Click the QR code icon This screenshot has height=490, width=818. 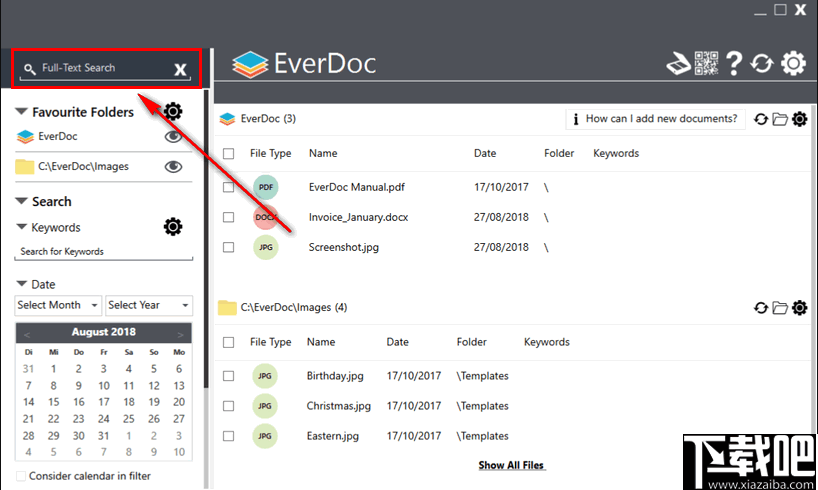(706, 64)
